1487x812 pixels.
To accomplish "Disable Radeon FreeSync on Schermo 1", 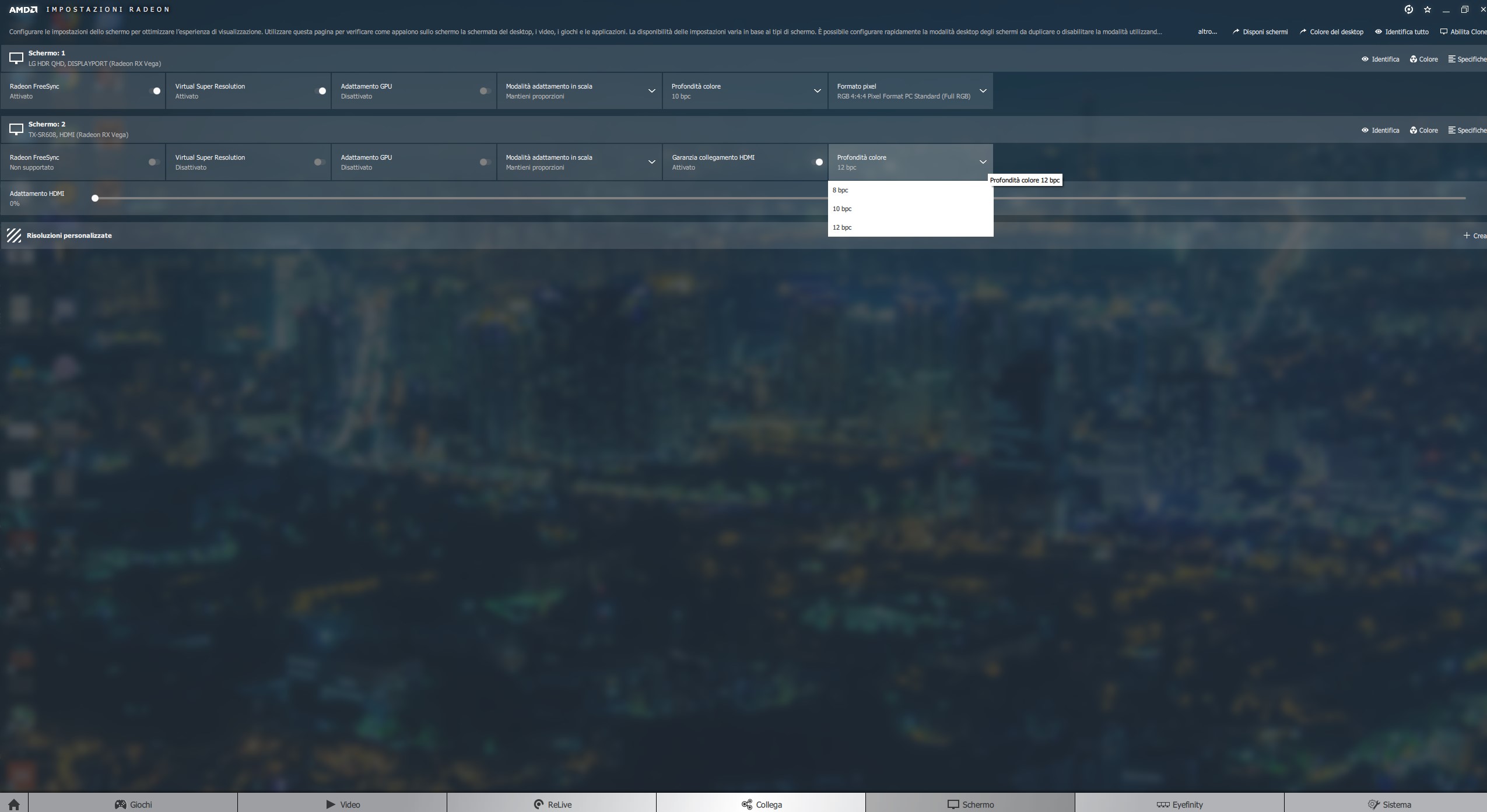I will coord(155,91).
